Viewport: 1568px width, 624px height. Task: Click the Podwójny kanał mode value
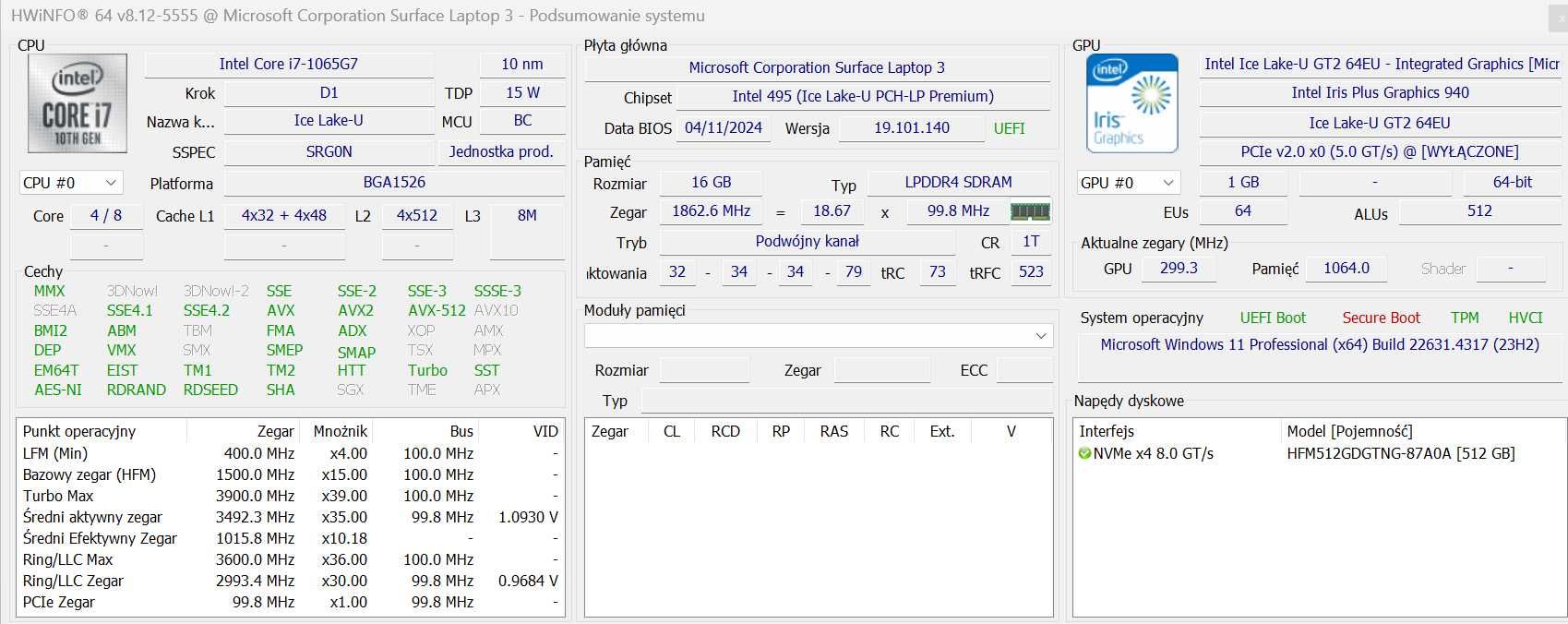pos(808,241)
